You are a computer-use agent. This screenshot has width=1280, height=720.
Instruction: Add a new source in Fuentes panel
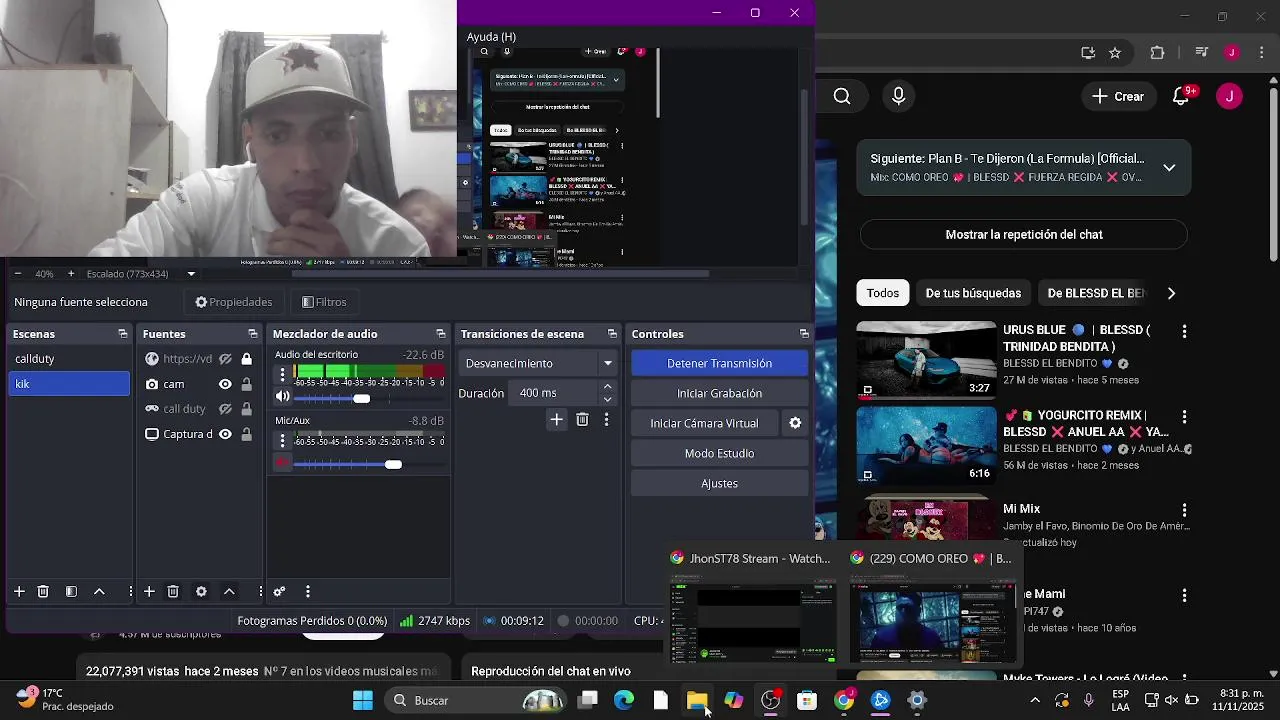(149, 592)
